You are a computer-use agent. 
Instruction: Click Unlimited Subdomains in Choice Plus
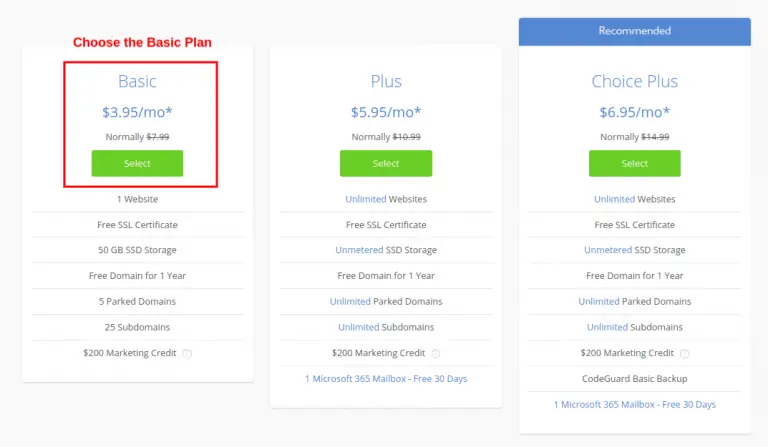tap(635, 327)
